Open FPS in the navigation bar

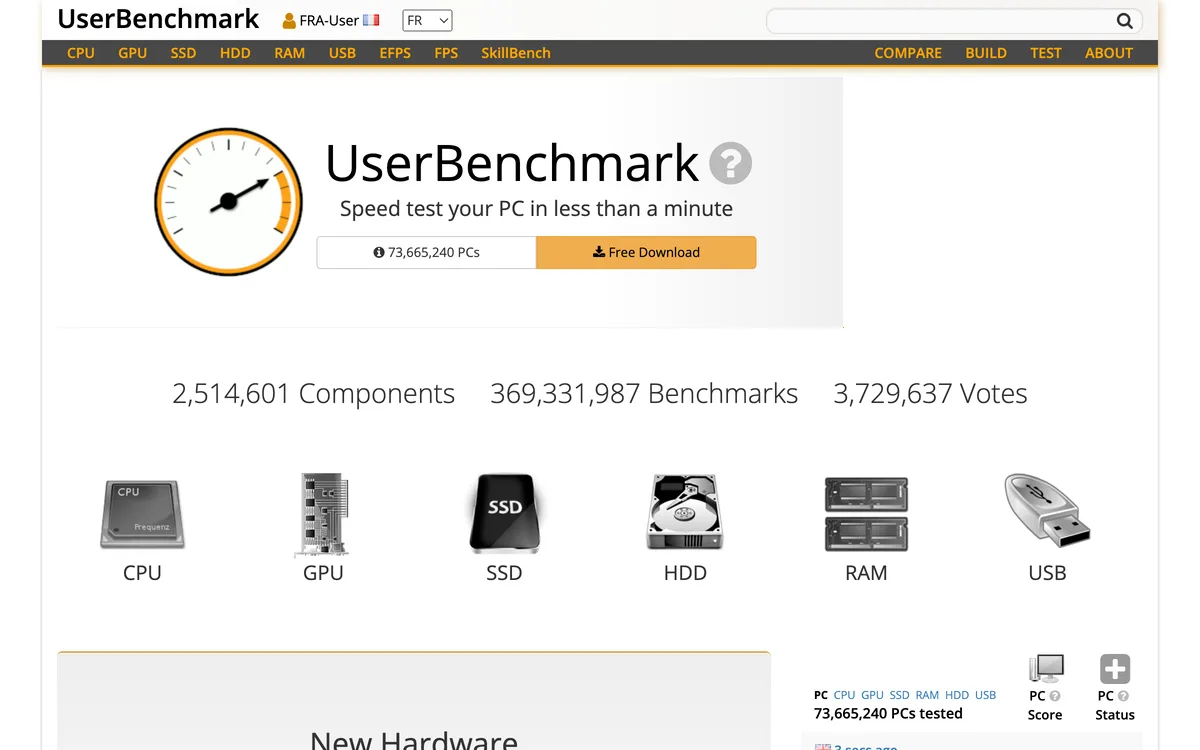click(446, 53)
